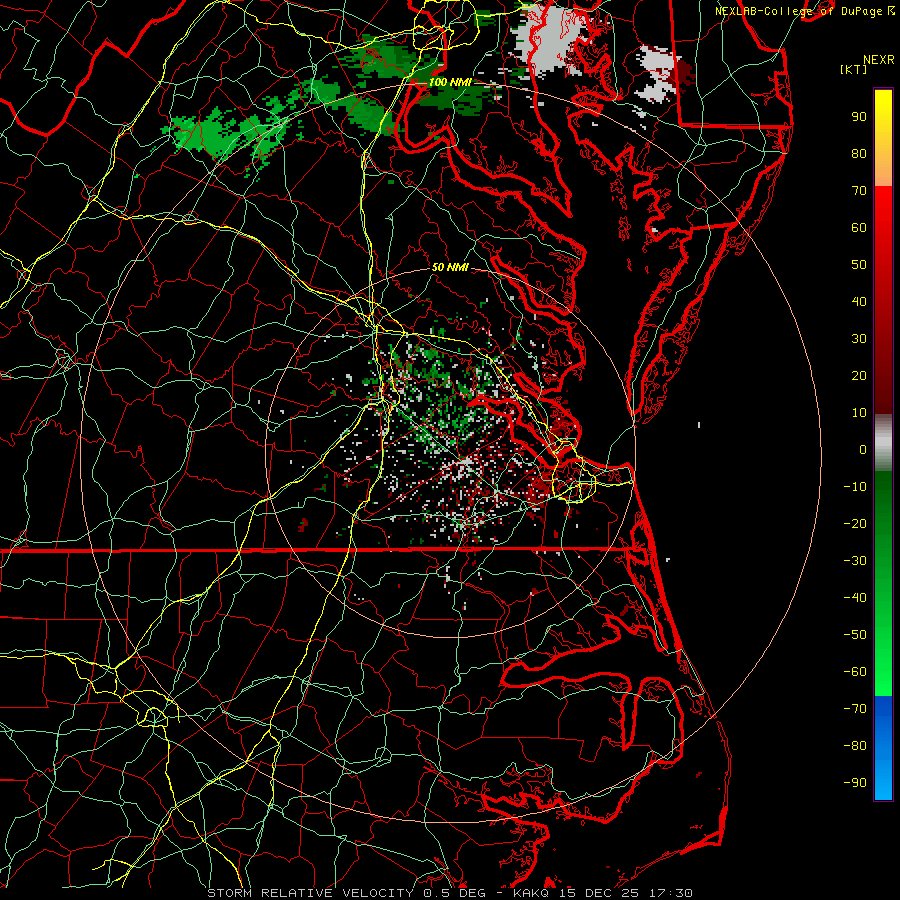Click the 100 NMI range ring label
The width and height of the screenshot is (900, 900).
pyautogui.click(x=450, y=82)
